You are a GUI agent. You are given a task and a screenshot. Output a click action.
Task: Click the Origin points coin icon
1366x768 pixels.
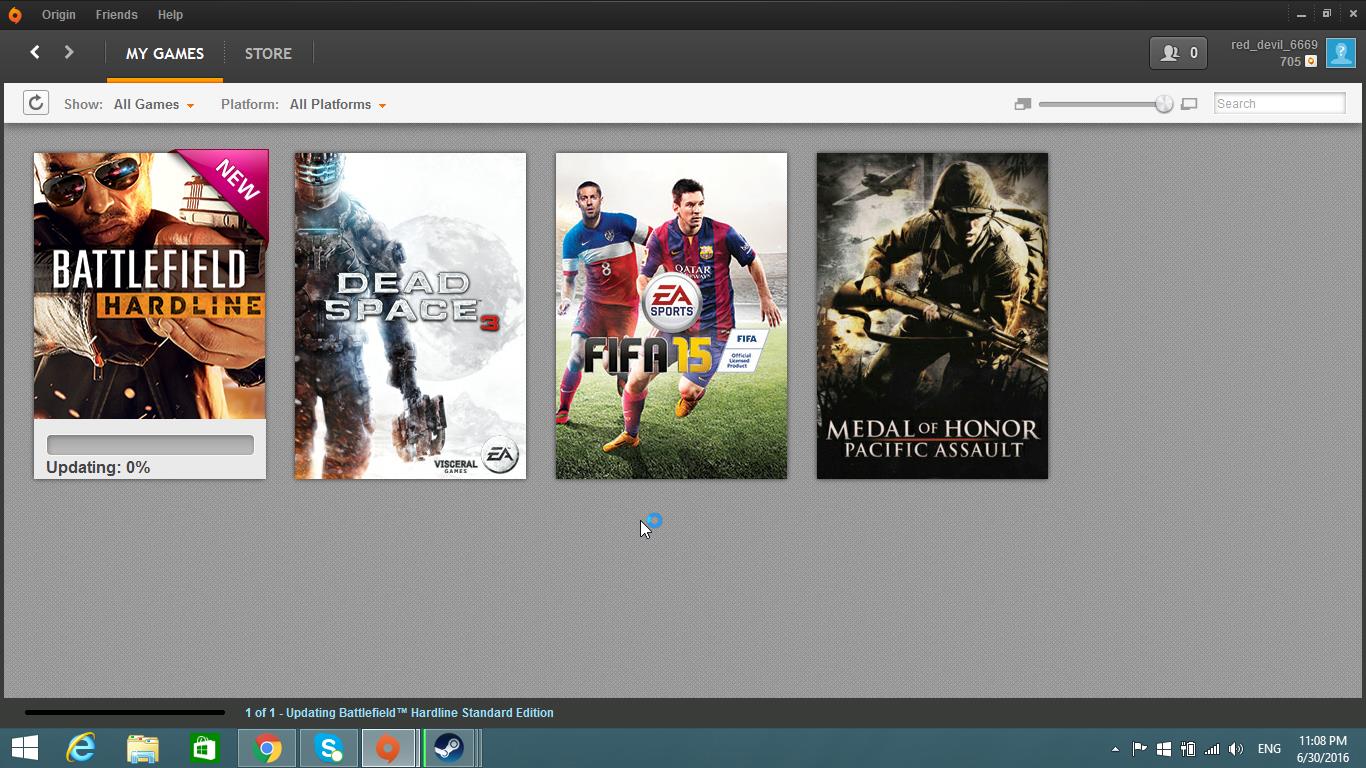point(1311,62)
